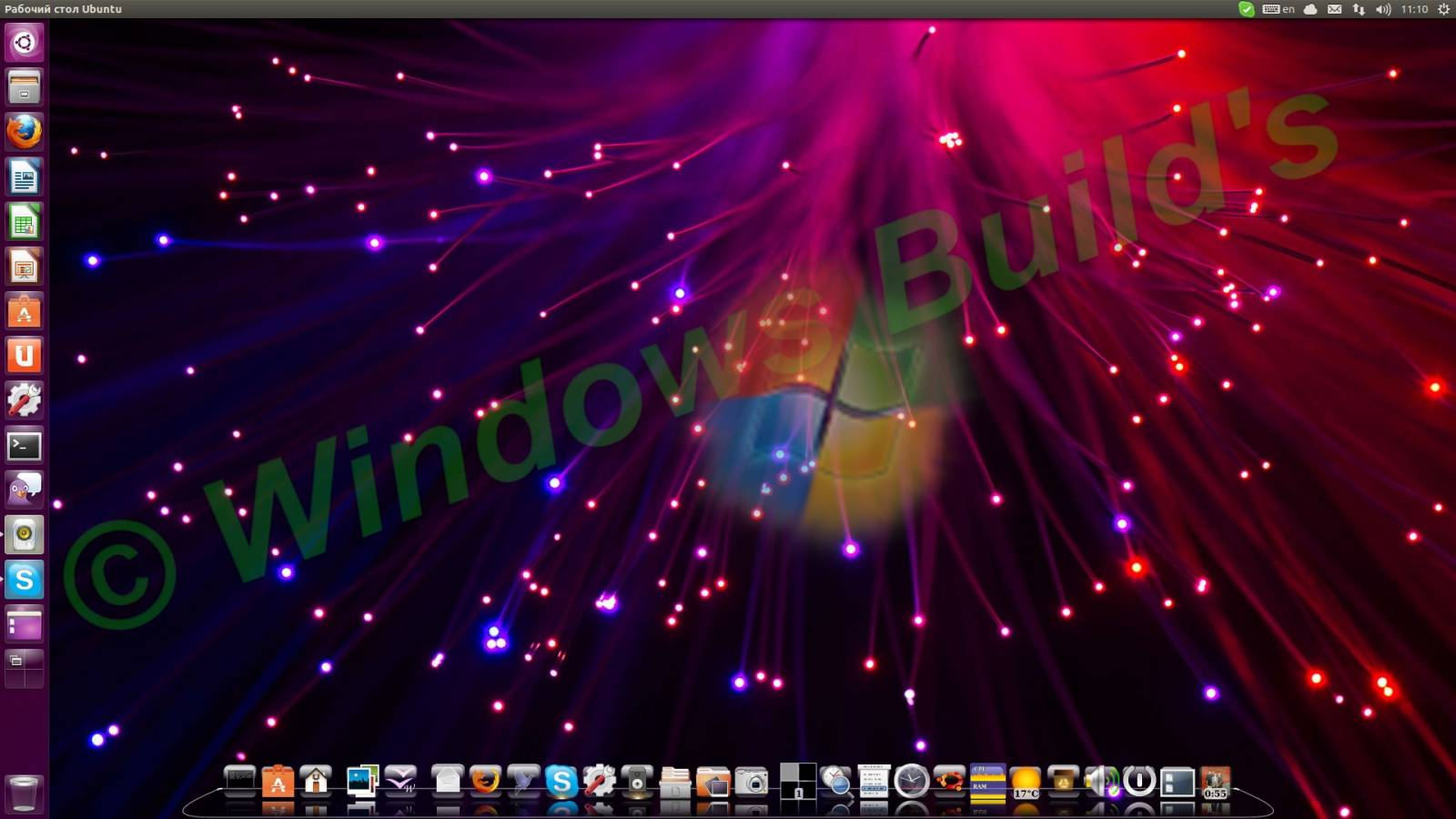Open the clock-and-magnifier search dock icon
Viewport: 1456px width, 819px height.
click(x=835, y=782)
